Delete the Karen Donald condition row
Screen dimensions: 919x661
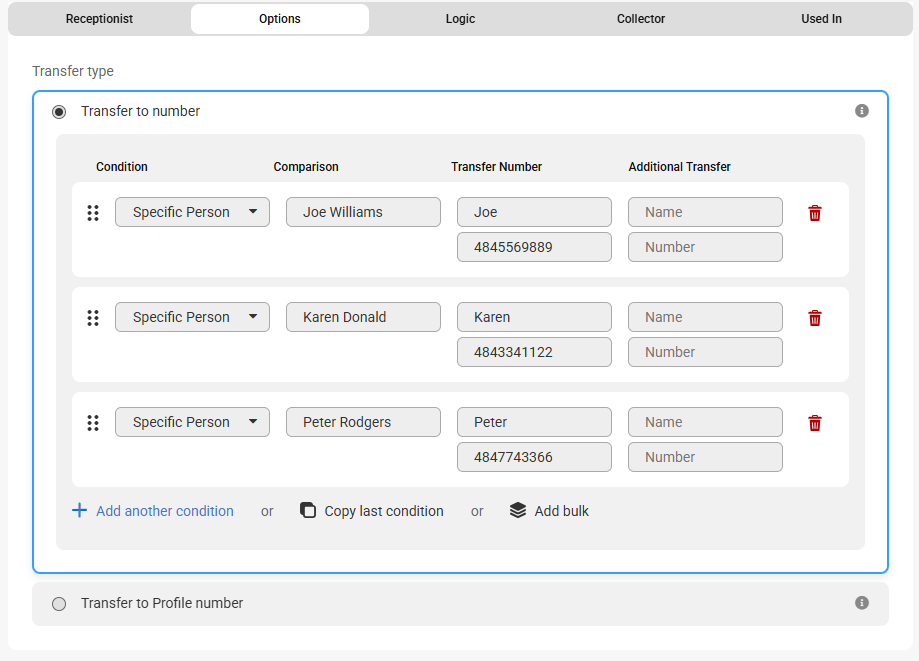pyautogui.click(x=815, y=318)
